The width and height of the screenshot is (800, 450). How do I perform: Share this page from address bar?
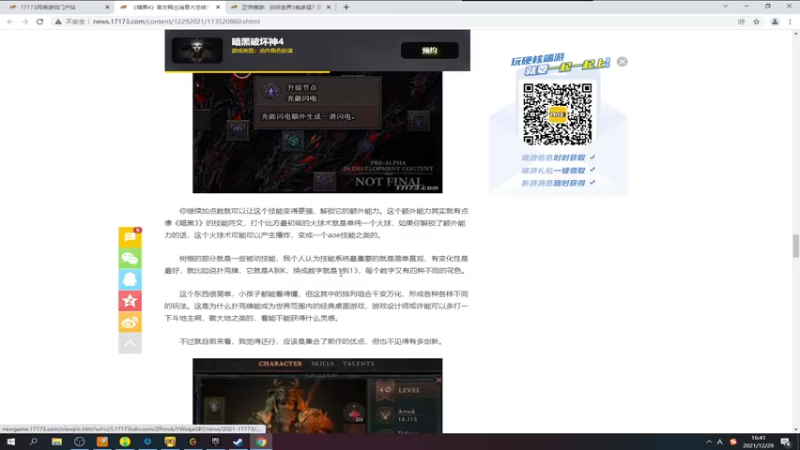(741, 21)
